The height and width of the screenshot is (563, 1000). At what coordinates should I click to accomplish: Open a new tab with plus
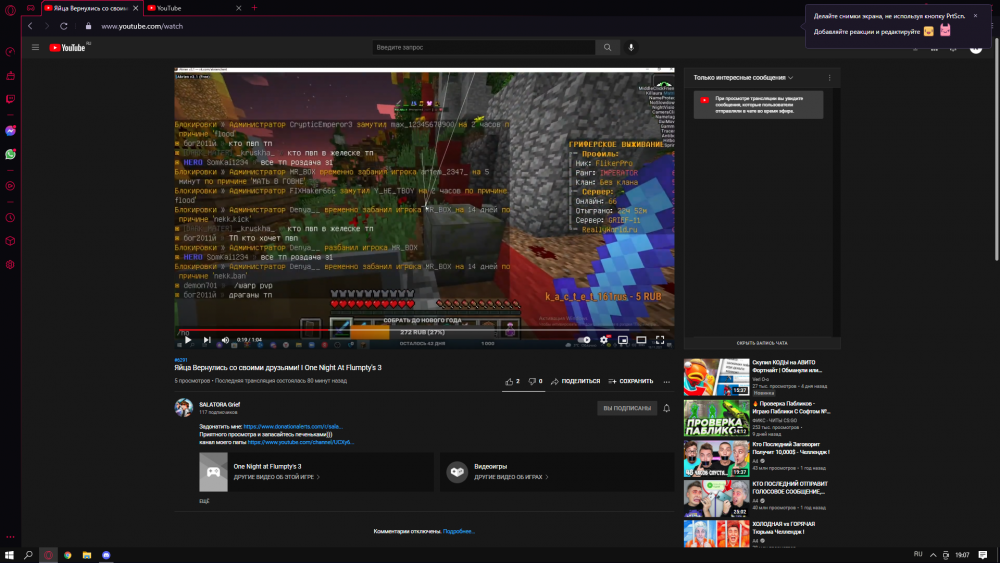click(254, 8)
